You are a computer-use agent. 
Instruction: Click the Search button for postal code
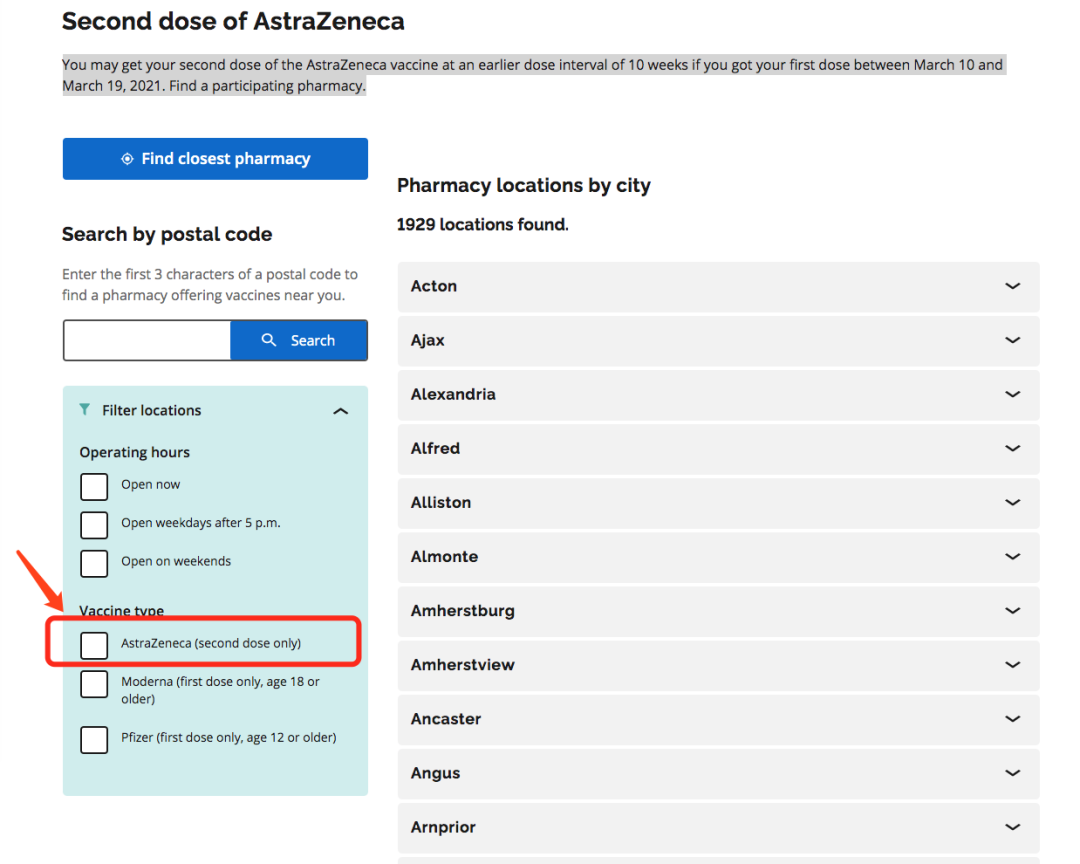pos(299,340)
